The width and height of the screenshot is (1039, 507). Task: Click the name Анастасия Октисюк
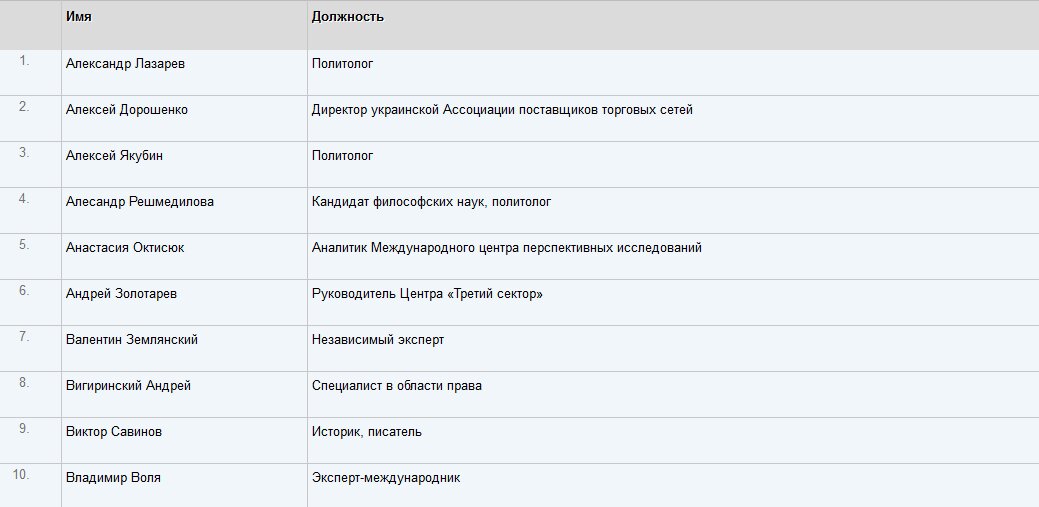click(x=125, y=248)
